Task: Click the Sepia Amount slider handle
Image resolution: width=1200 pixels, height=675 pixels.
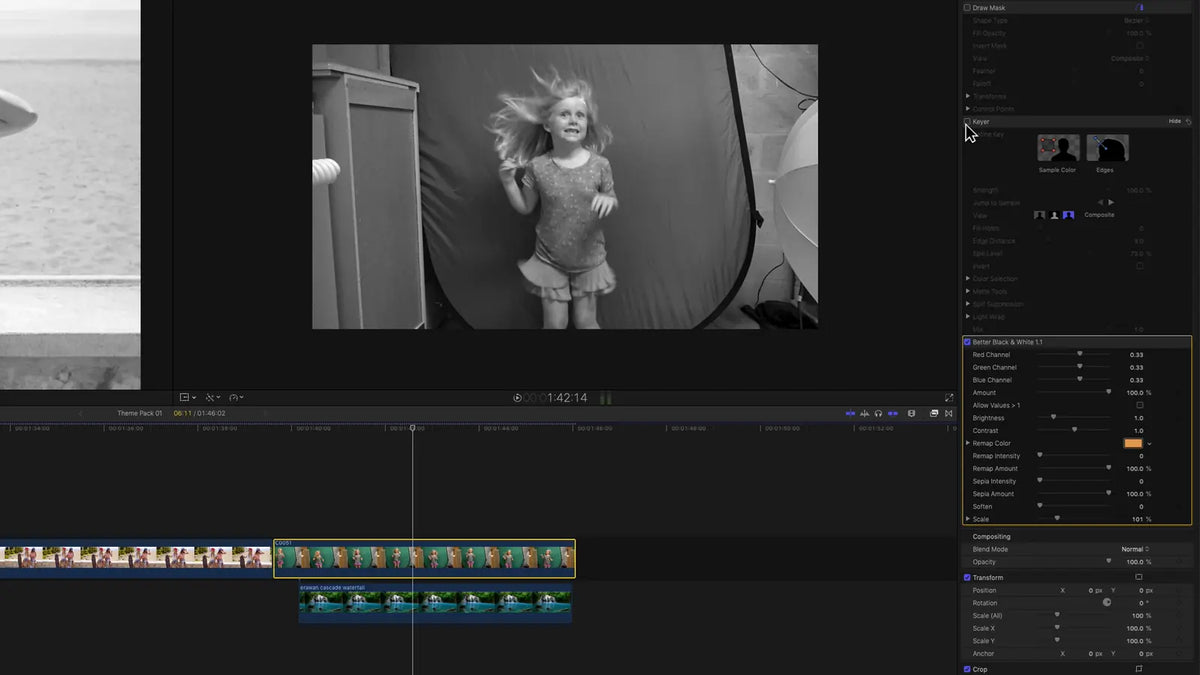Action: 1108,493
